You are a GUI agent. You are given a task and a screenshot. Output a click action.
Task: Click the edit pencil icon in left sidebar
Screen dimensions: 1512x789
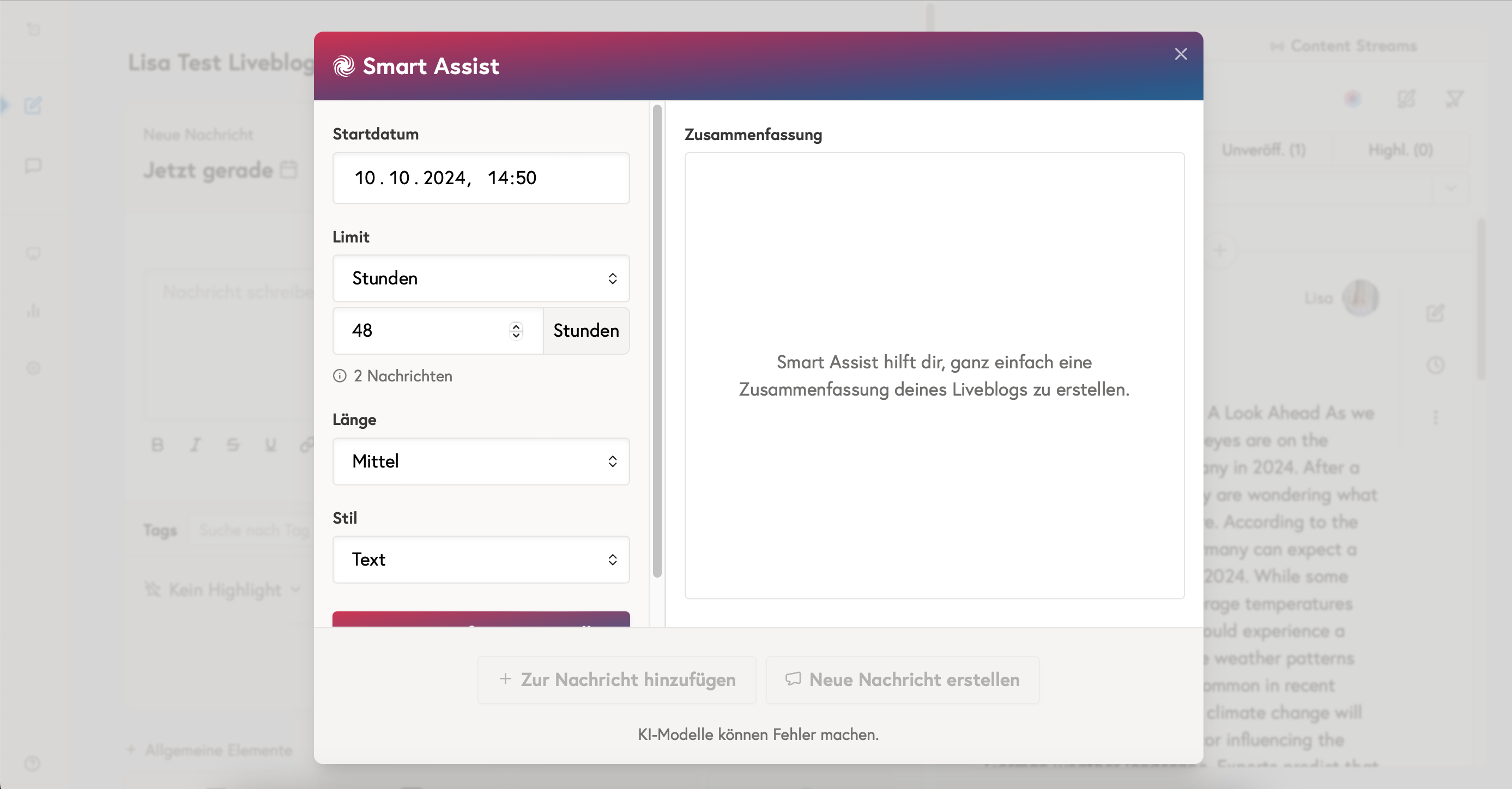click(33, 106)
